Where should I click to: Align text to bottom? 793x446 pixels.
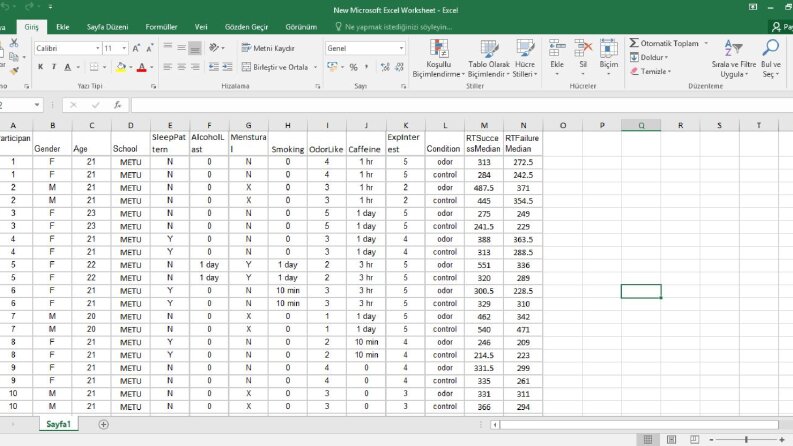coord(195,48)
